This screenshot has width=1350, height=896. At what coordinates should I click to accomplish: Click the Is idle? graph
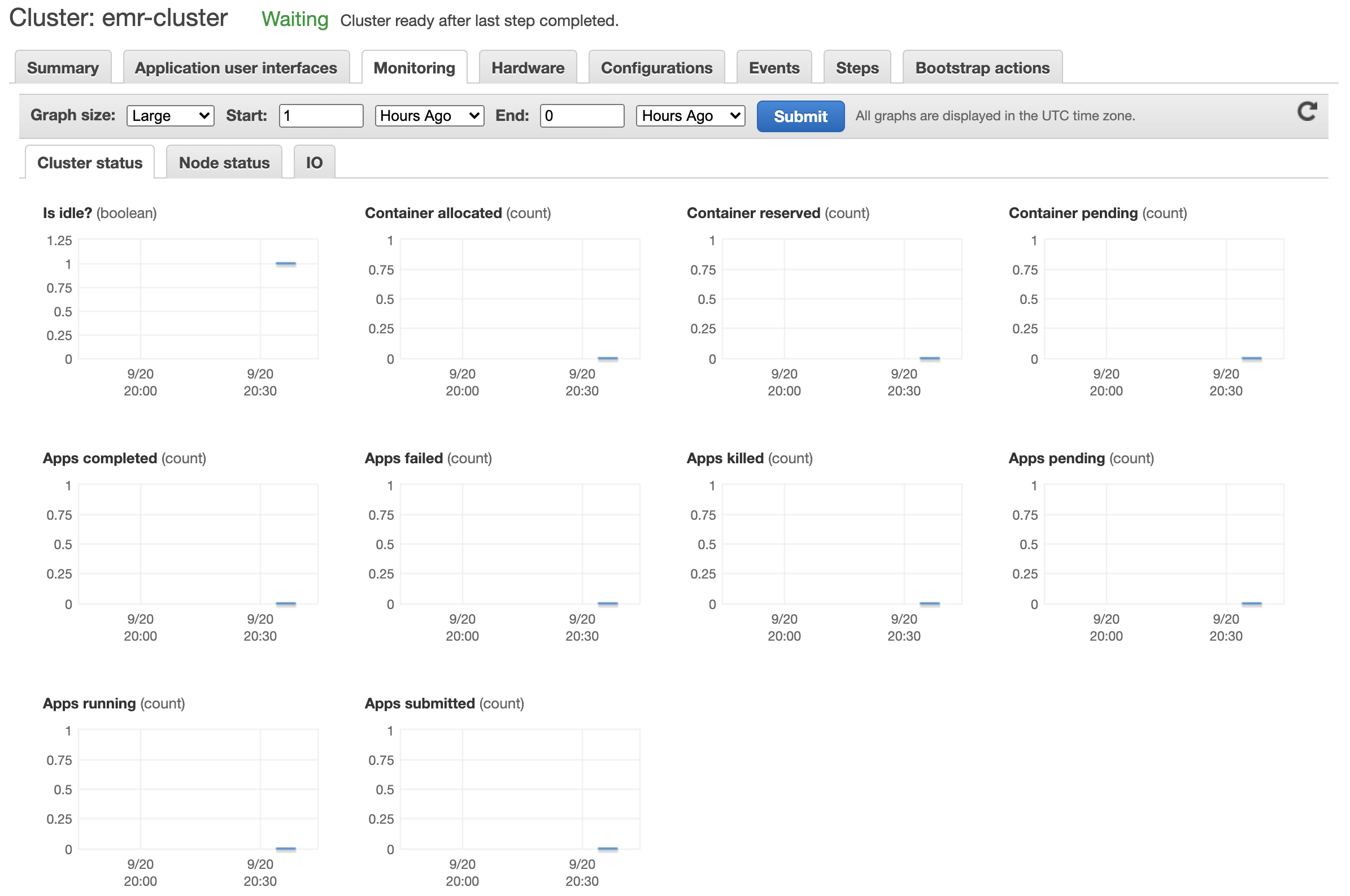[198, 299]
